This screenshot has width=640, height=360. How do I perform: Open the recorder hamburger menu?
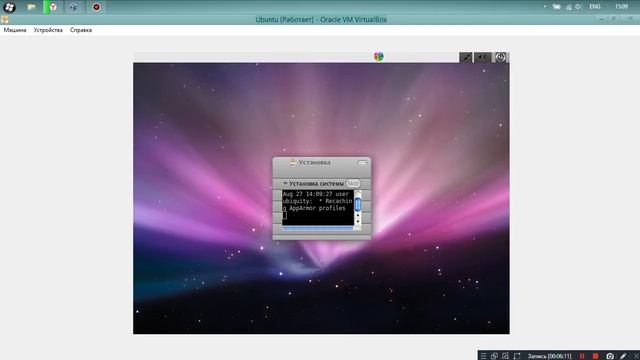(483, 356)
